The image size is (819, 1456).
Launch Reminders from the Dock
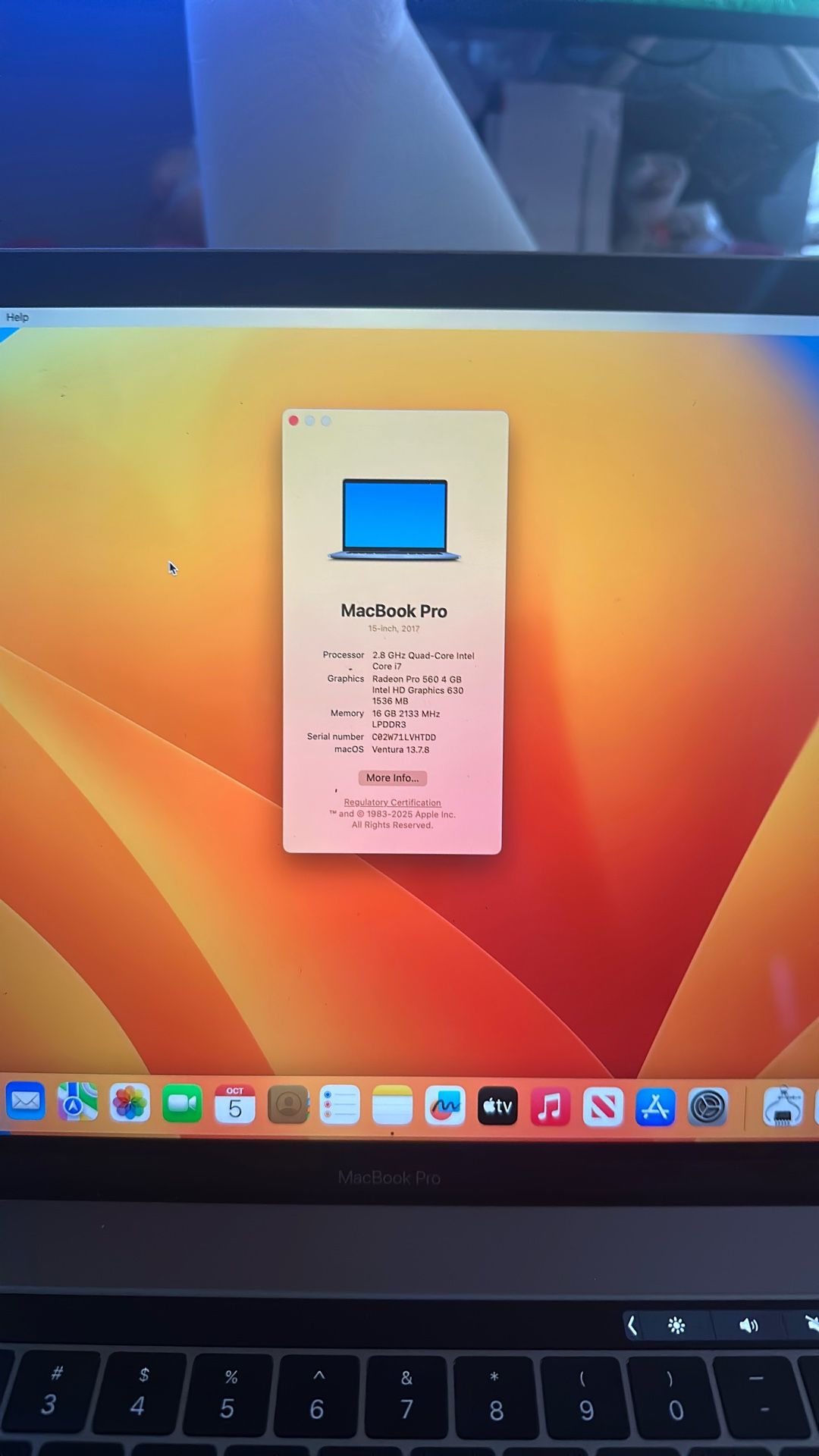tap(340, 1106)
